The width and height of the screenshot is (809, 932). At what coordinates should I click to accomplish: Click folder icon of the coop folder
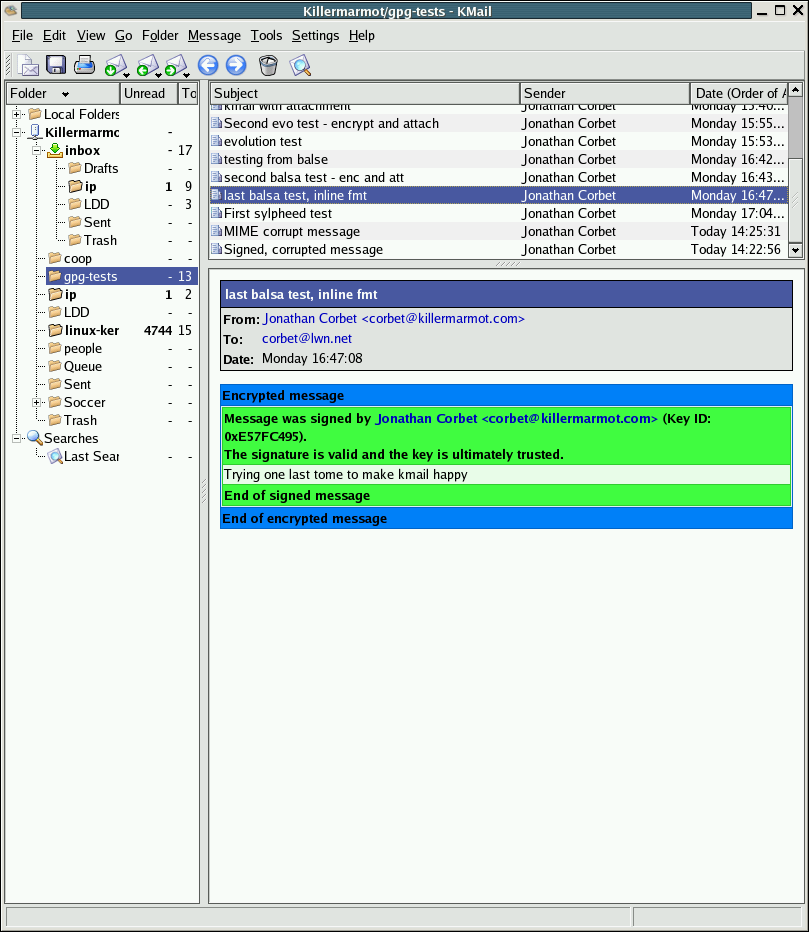click(x=55, y=258)
